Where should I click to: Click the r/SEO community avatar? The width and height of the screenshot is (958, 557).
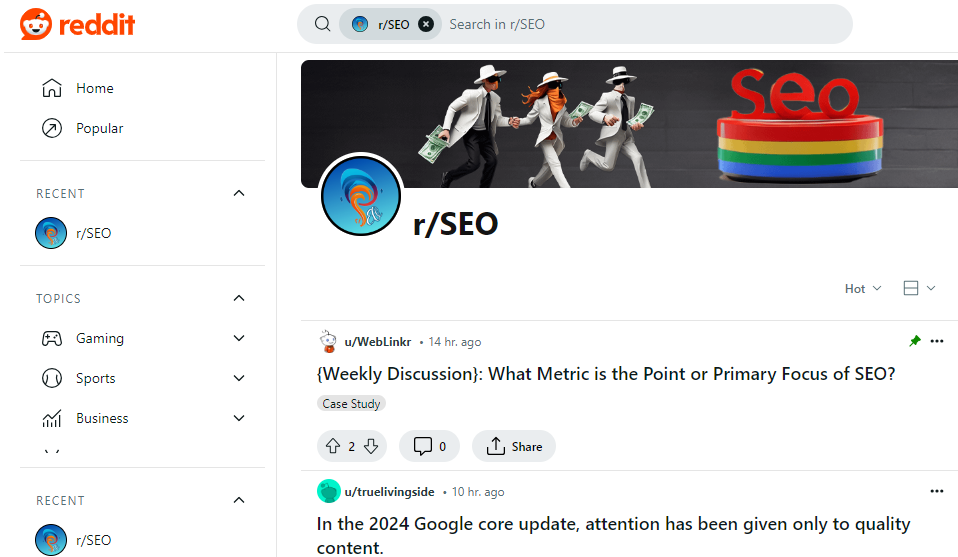point(361,196)
